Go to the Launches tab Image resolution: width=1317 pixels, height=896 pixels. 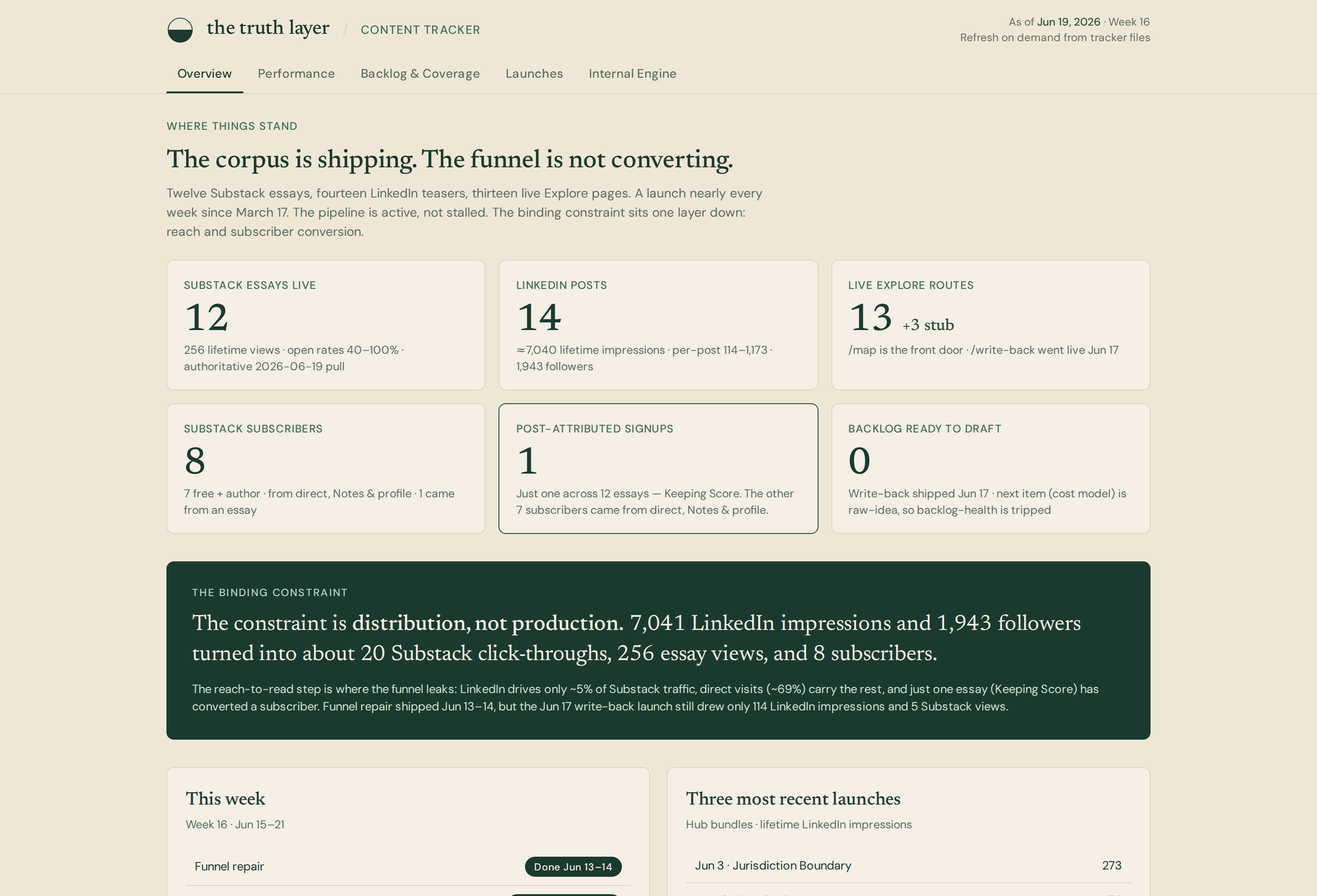point(534,74)
